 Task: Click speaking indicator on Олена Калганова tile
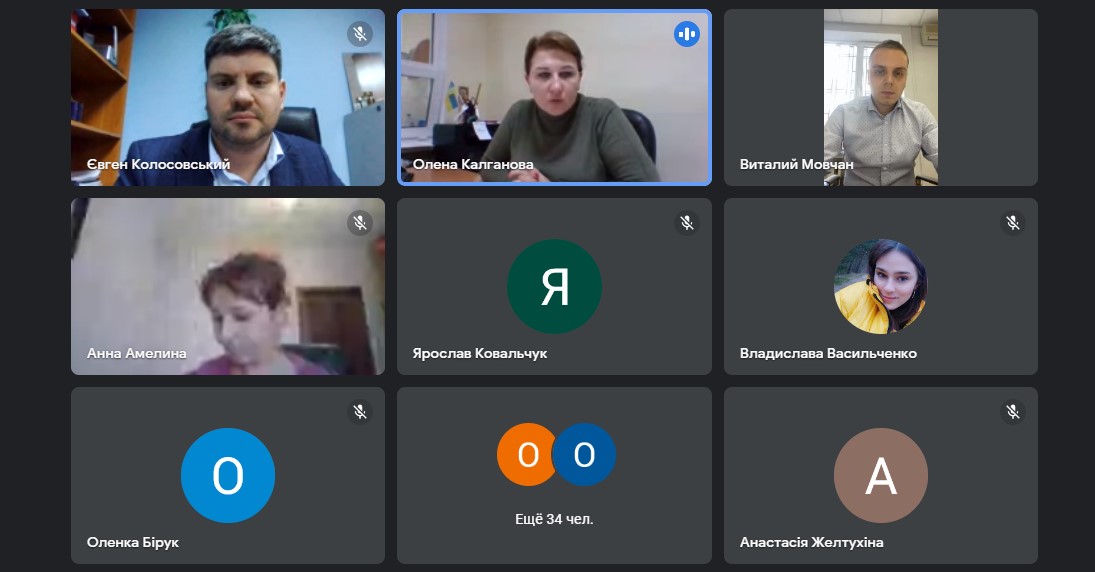(x=686, y=34)
